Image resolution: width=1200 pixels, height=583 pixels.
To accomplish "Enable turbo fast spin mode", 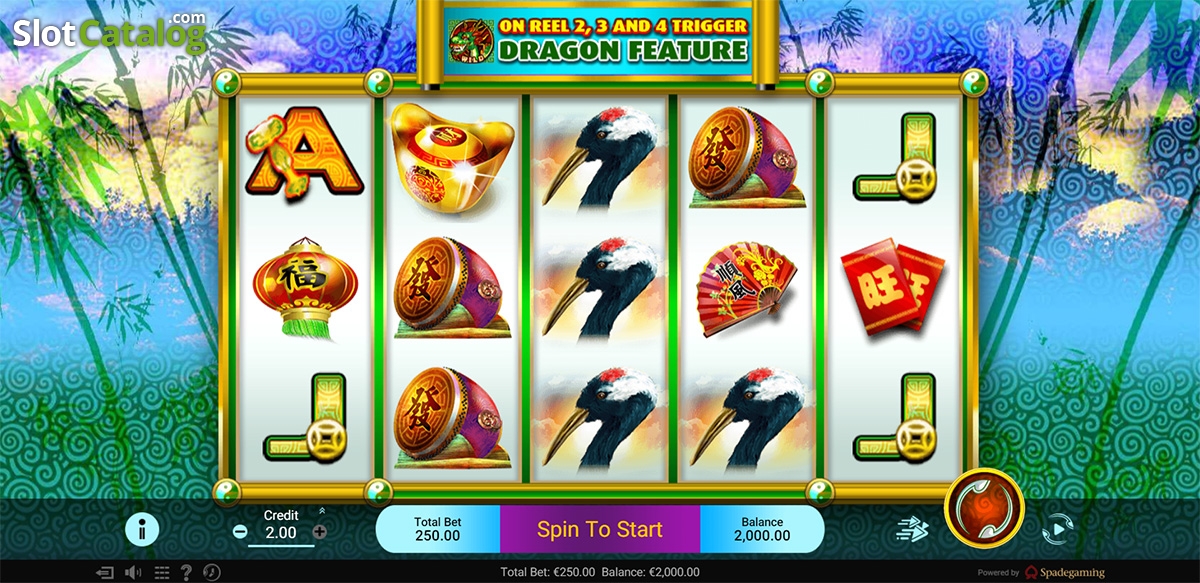I will click(x=912, y=529).
